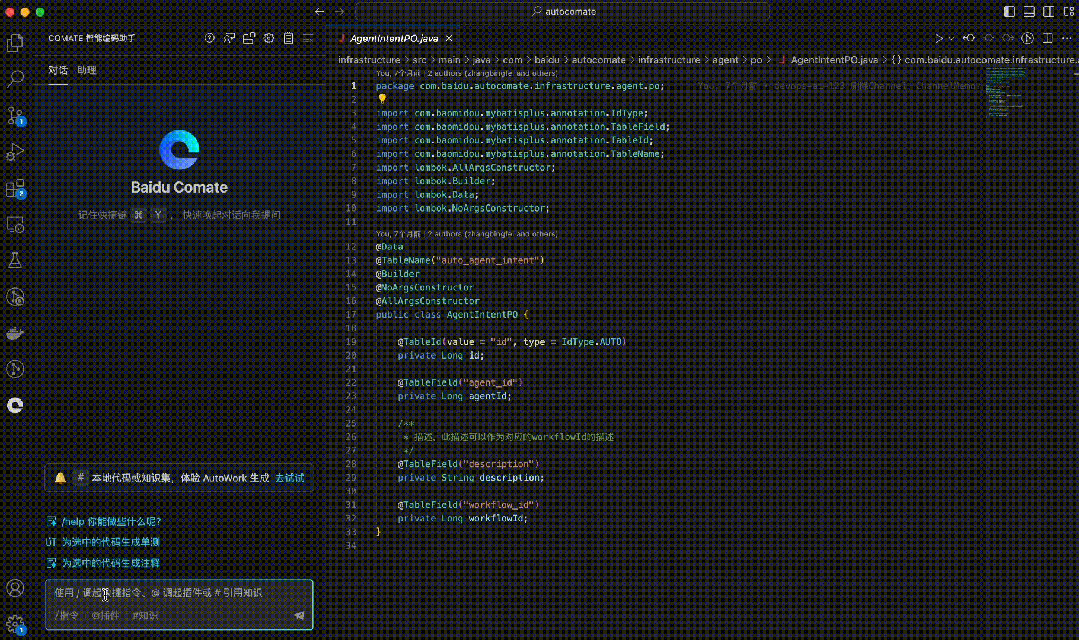Expand the po breadcrumb segment

click(x=756, y=60)
